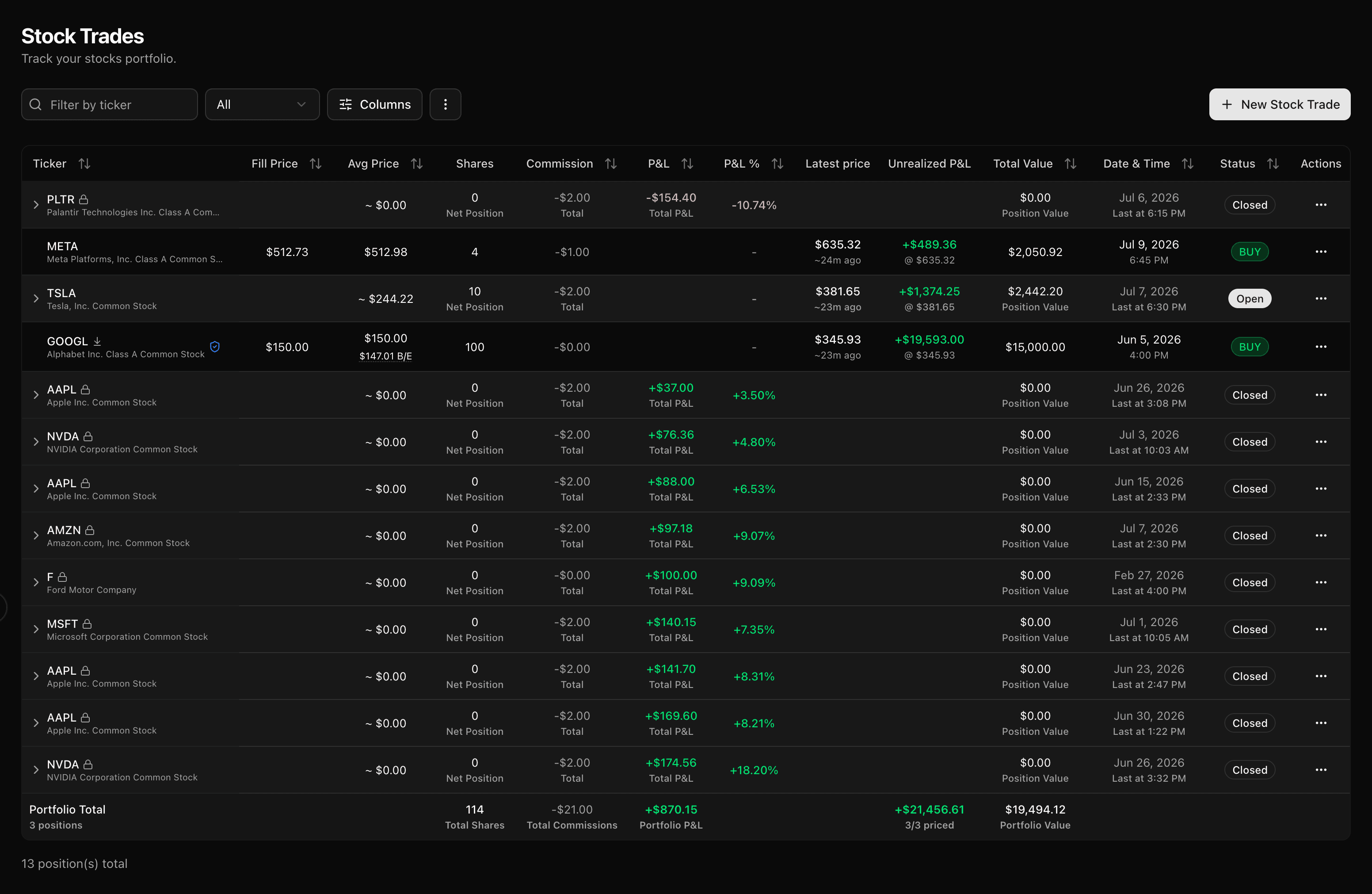
Task: Sort by Fill Price column
Action: pos(315,164)
